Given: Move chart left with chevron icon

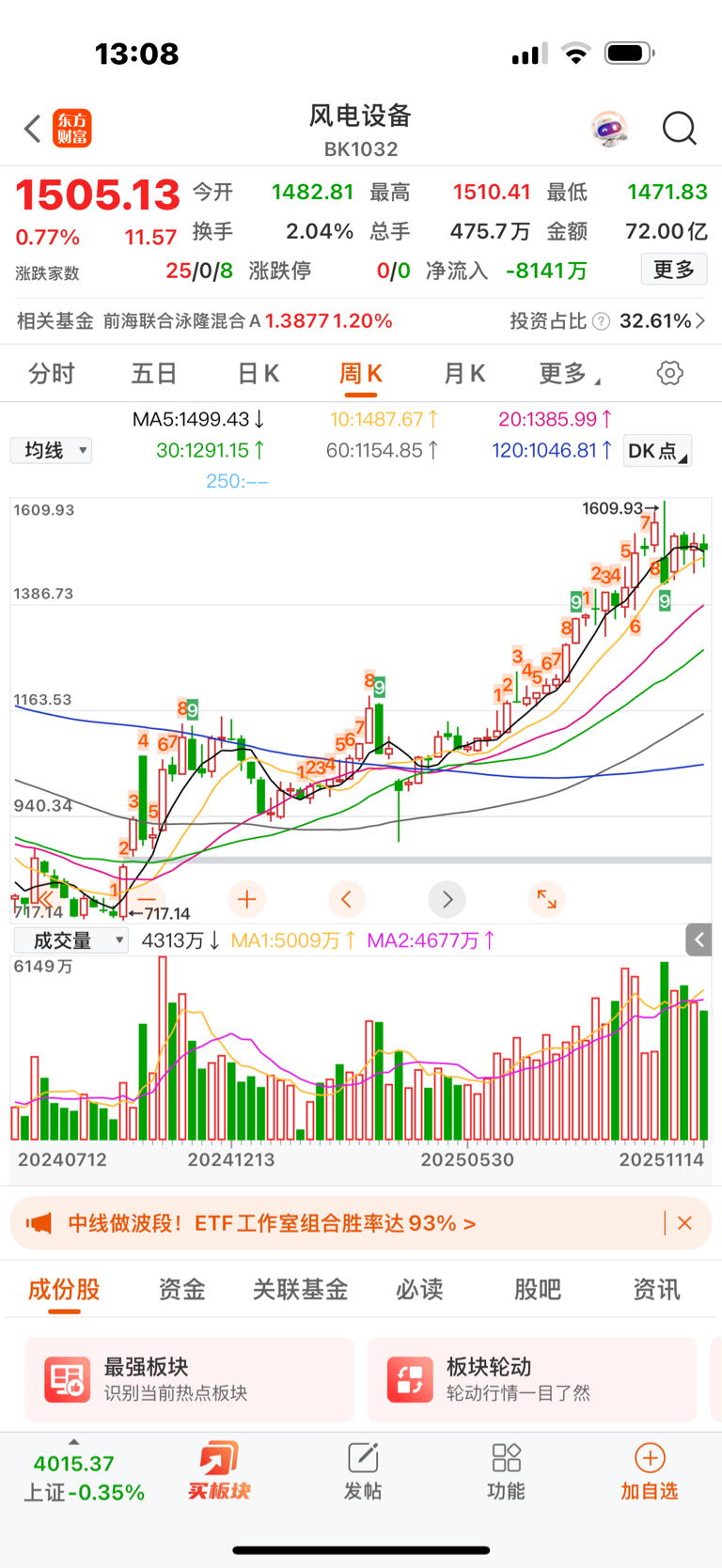Looking at the screenshot, I should click(x=346, y=899).
